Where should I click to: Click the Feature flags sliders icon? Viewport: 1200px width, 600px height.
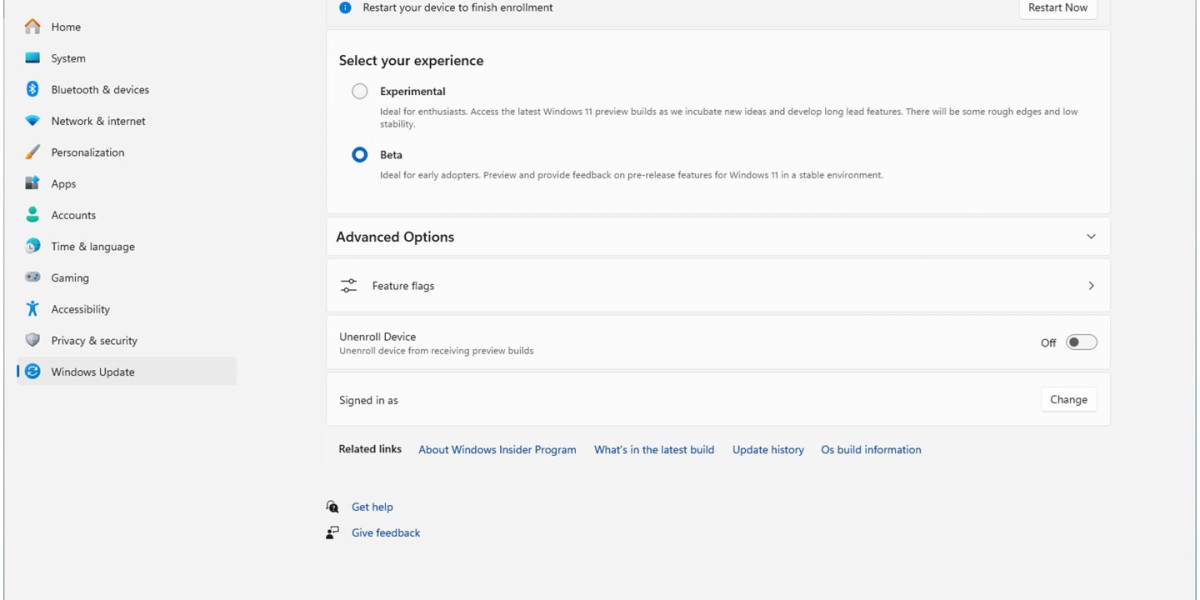(x=348, y=286)
